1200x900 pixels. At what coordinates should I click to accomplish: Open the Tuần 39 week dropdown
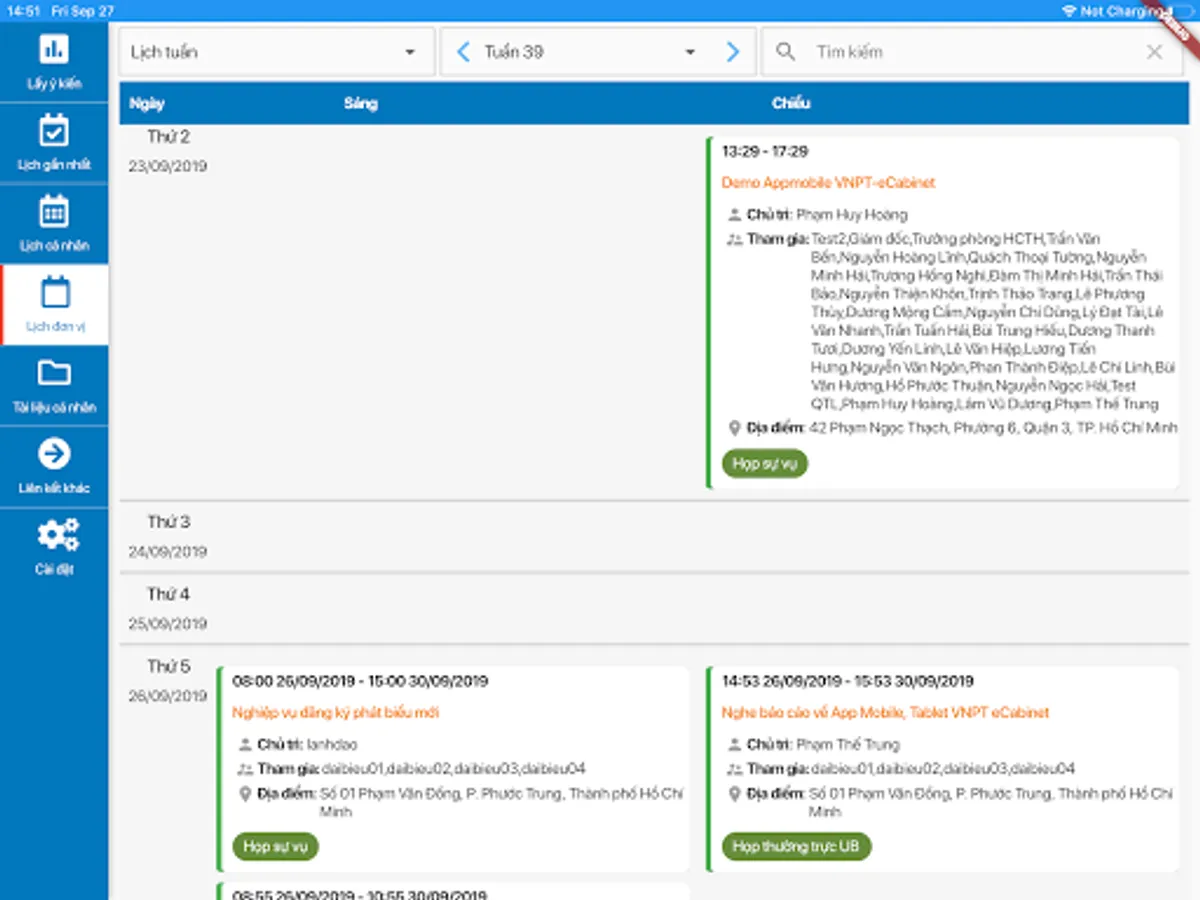pos(590,52)
